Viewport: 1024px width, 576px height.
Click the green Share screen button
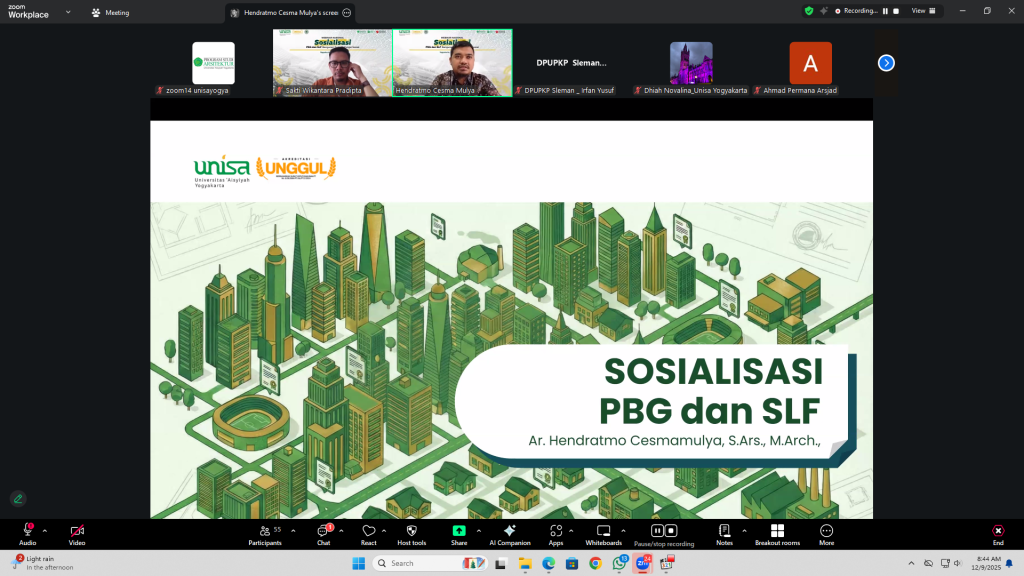[459, 532]
